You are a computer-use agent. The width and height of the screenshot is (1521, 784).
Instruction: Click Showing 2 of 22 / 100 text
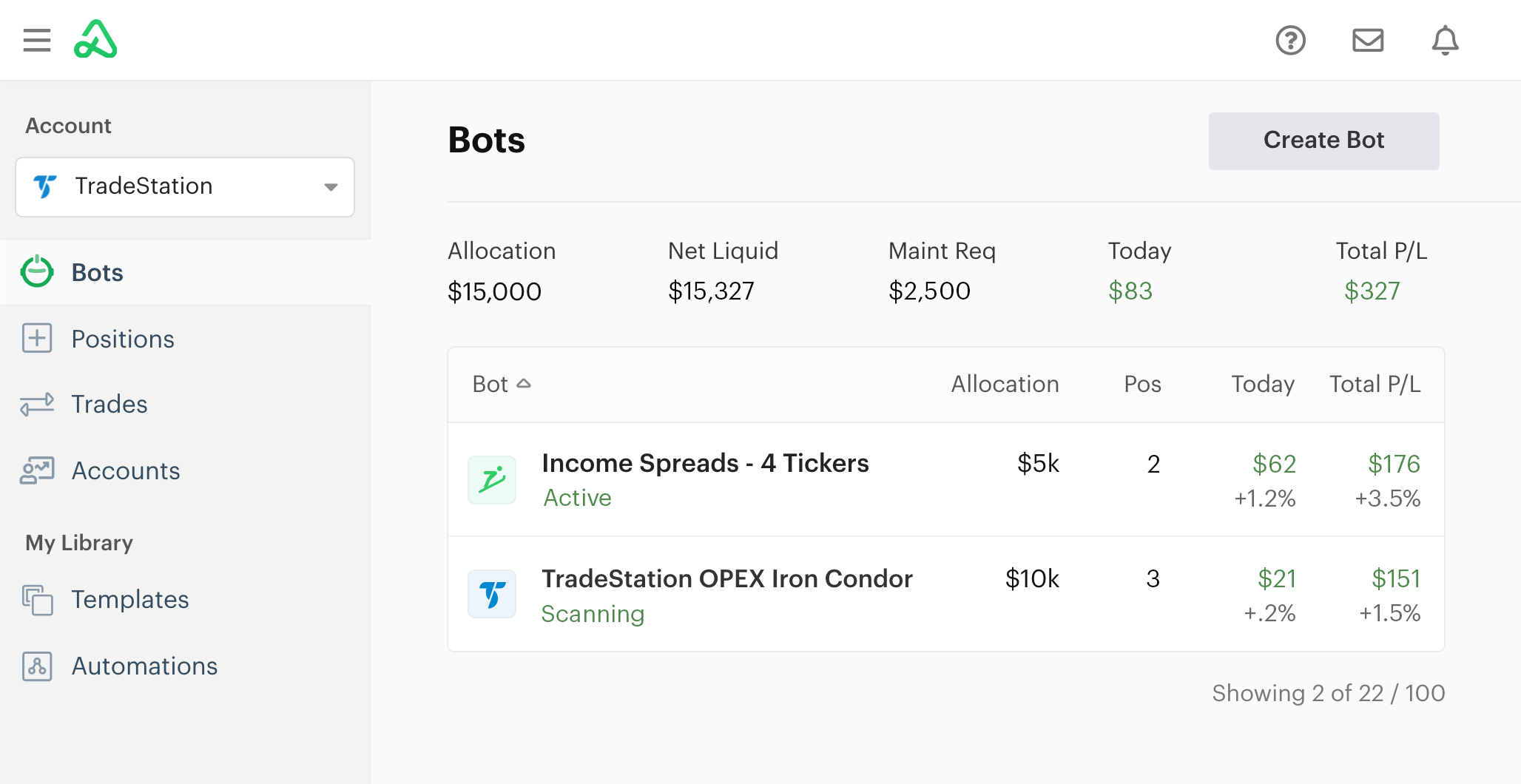coord(1328,693)
